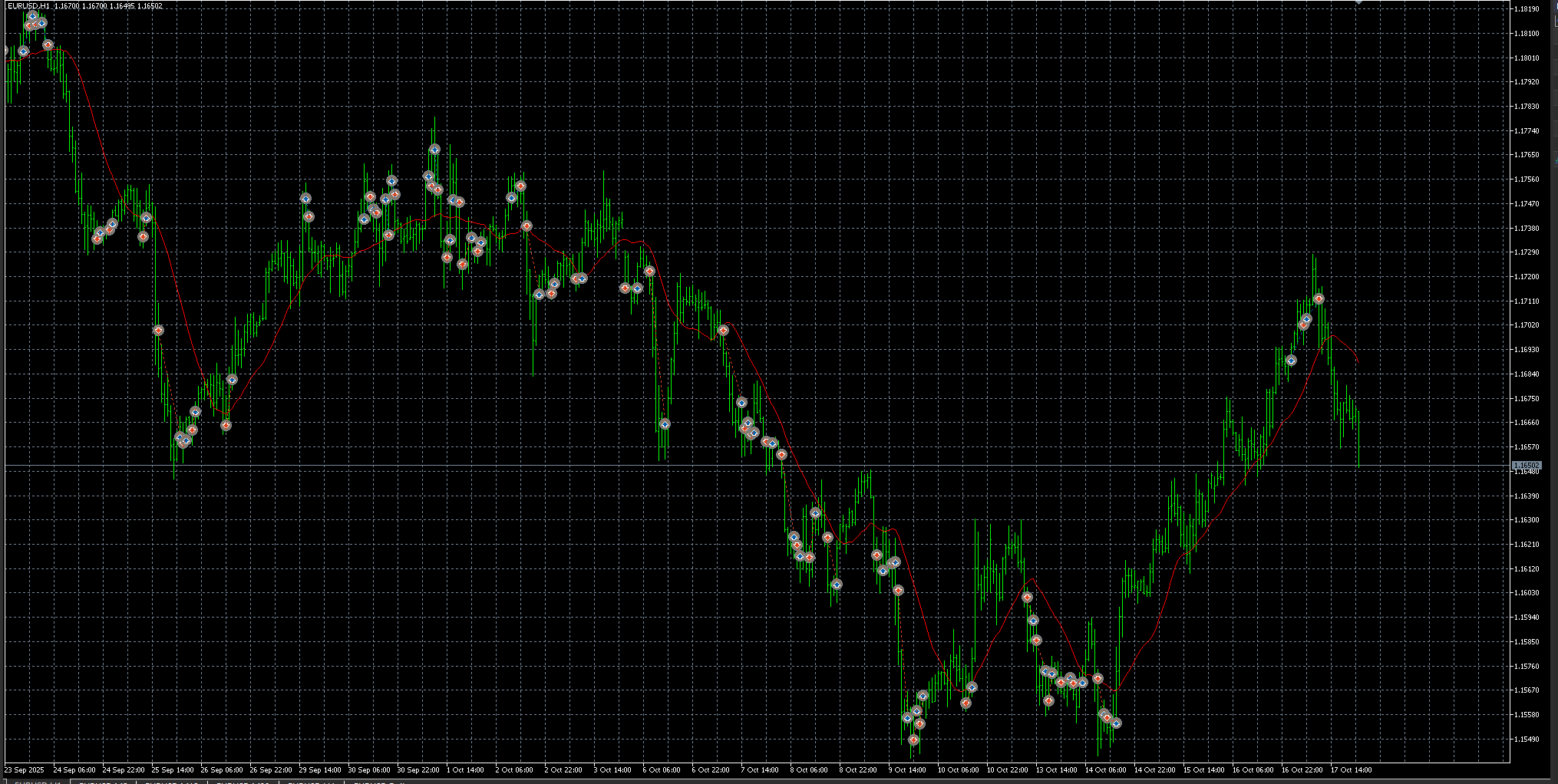The width and height of the screenshot is (1558, 784).
Task: Select the isolated trade marker near 1.17000 on 7 Oct
Action: pos(723,331)
